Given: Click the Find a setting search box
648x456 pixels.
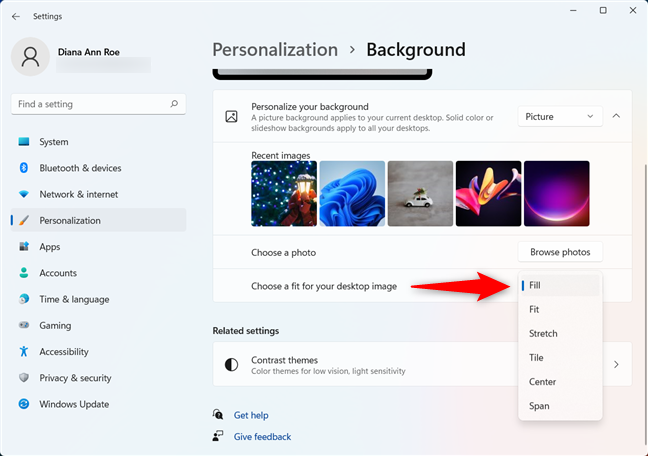Looking at the screenshot, I should [98, 104].
